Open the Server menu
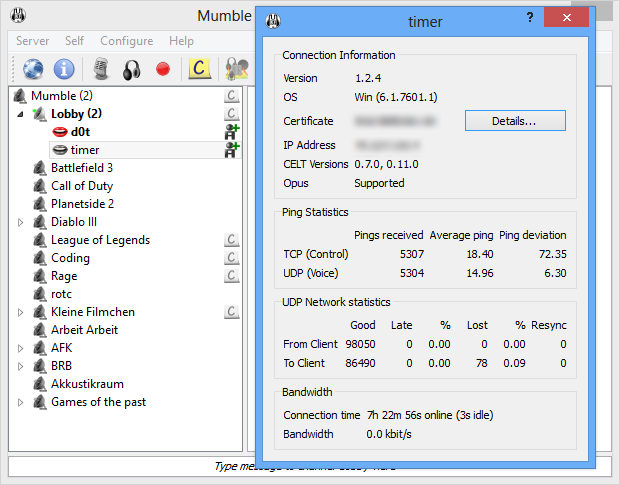 (32, 41)
